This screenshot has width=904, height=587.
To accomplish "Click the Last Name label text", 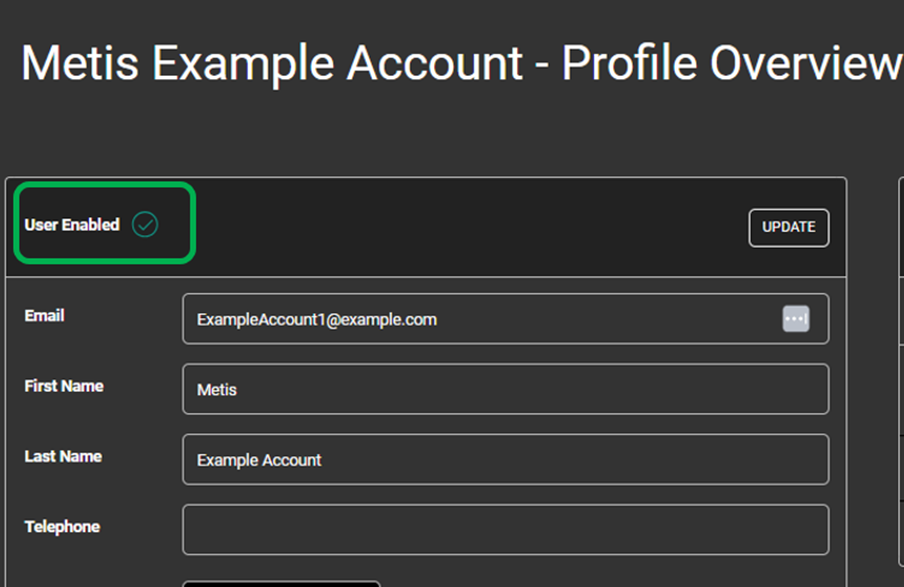I will pos(63,456).
